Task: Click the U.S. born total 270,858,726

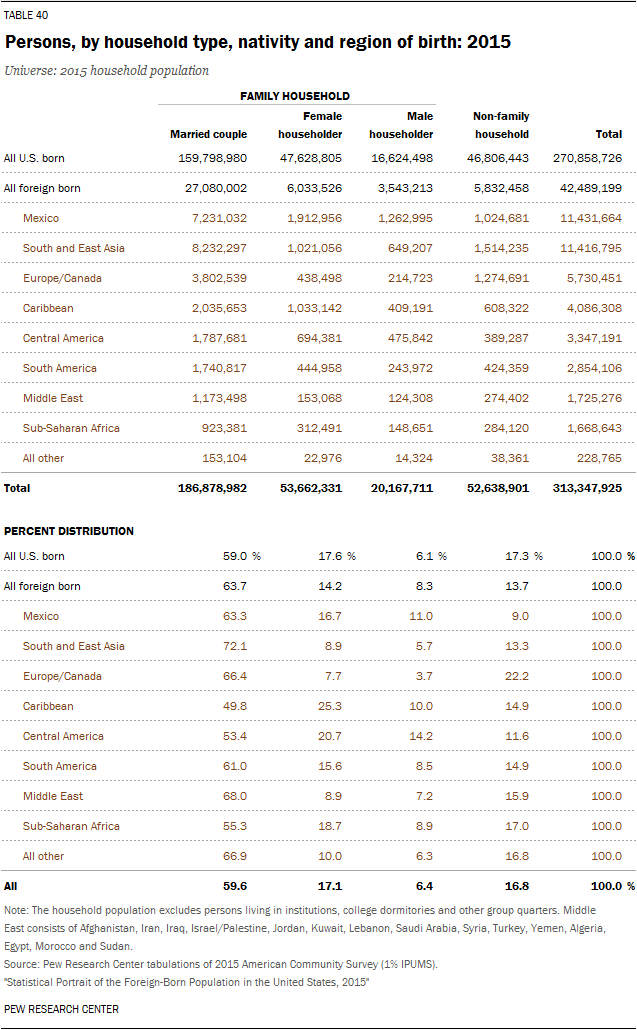Action: point(587,158)
